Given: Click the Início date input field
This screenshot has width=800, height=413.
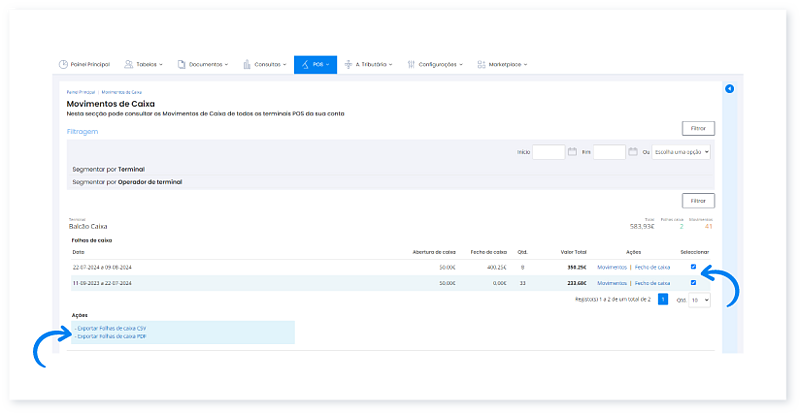Looking at the screenshot, I should point(548,152).
